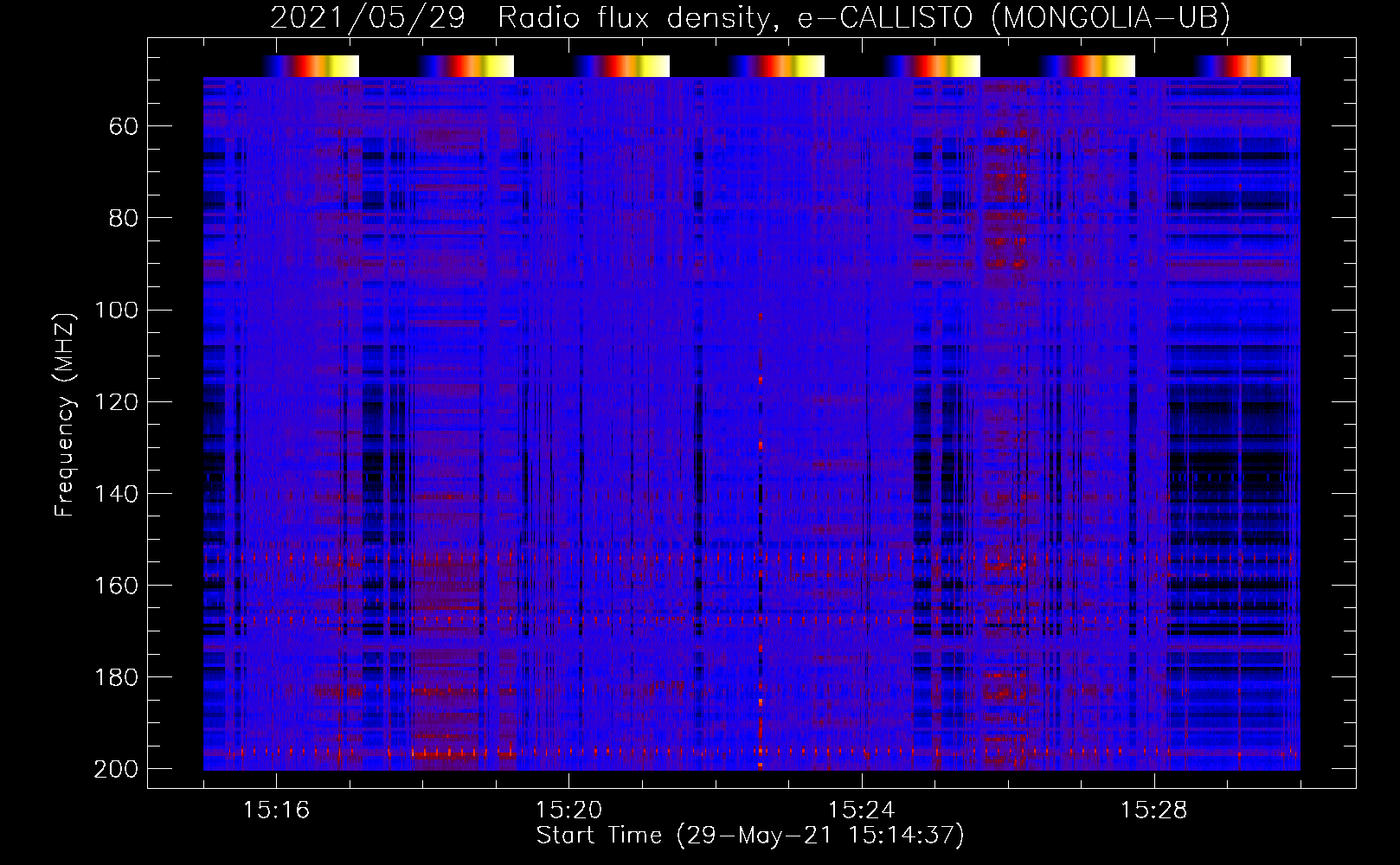
Task: Click the 100 frequency tick label
Action: [117, 311]
